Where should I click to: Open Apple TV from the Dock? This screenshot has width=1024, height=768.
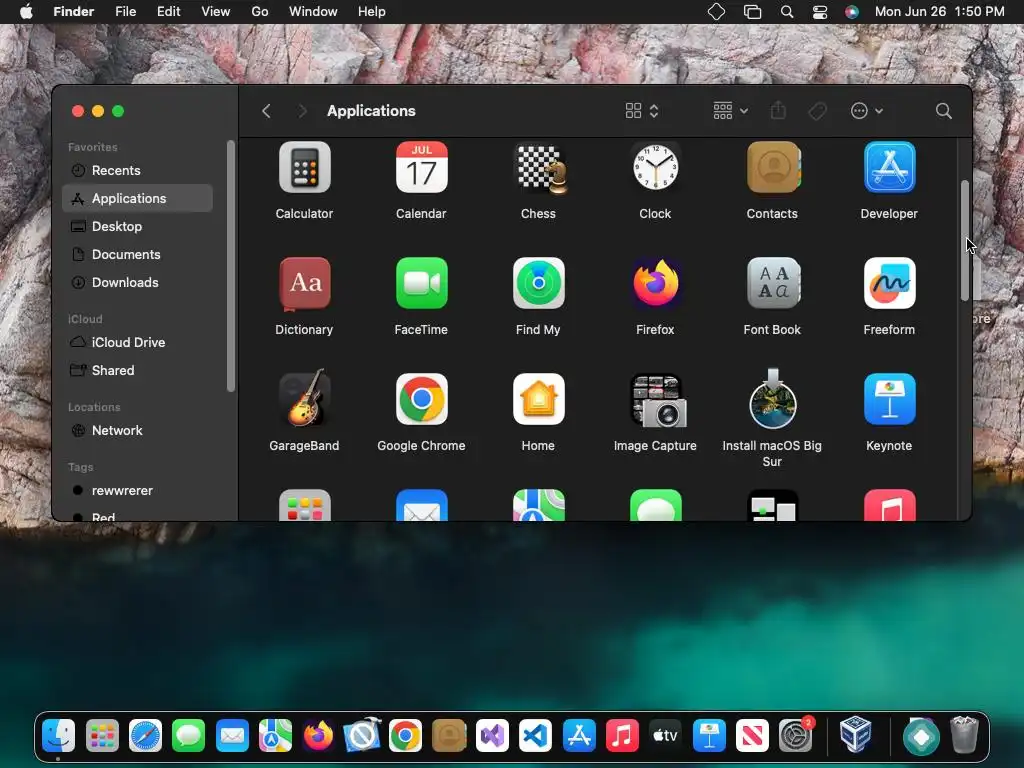665,736
